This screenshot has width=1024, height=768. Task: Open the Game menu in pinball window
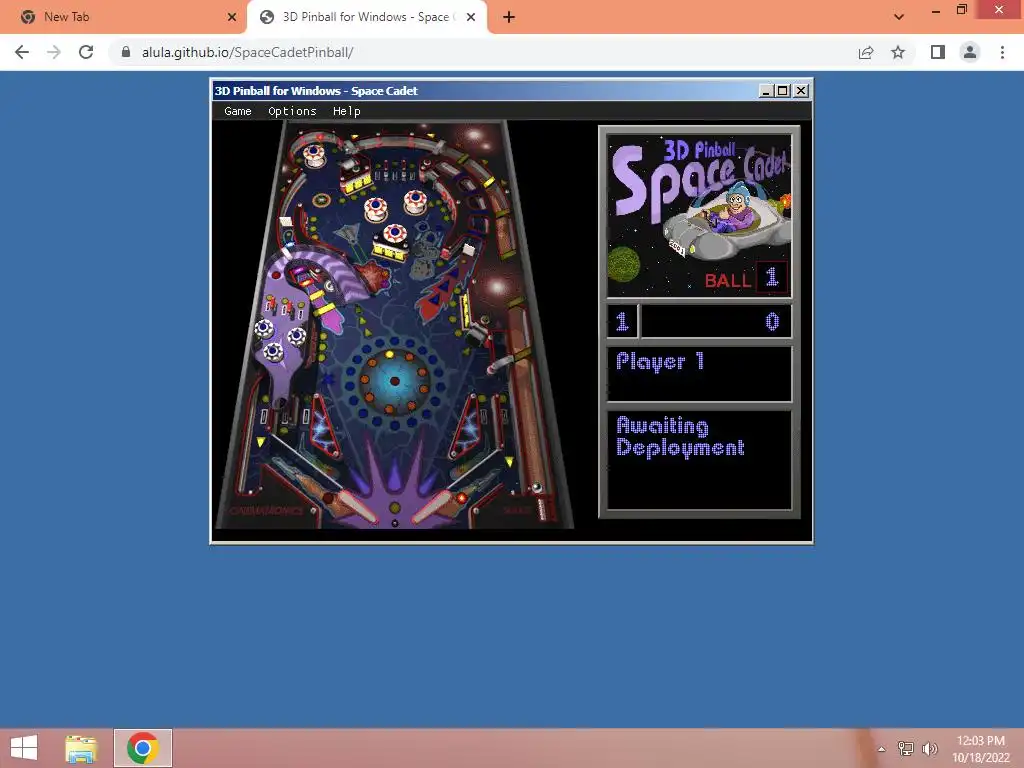tap(238, 111)
